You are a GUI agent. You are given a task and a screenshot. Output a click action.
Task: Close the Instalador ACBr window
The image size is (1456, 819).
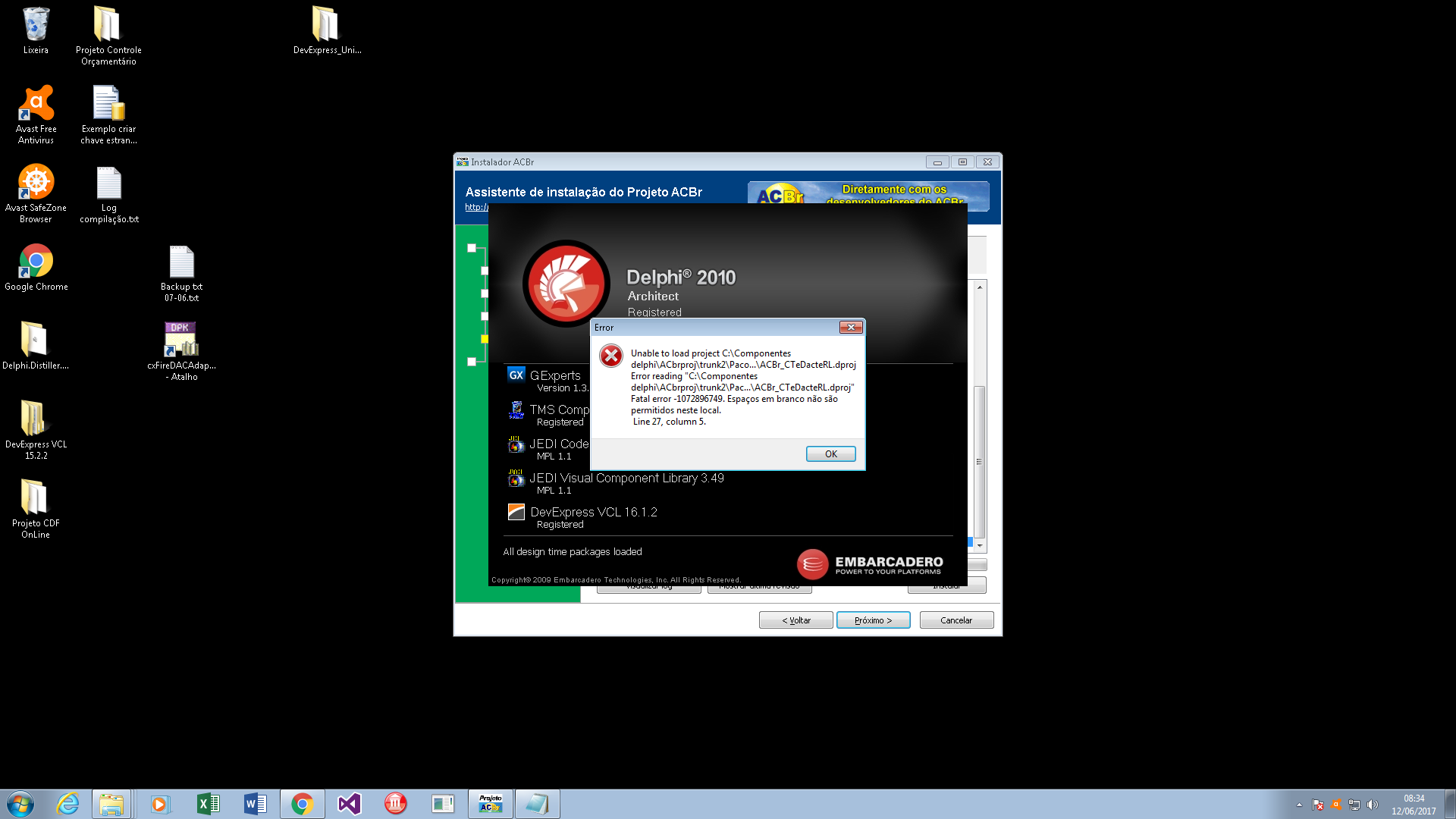(987, 162)
